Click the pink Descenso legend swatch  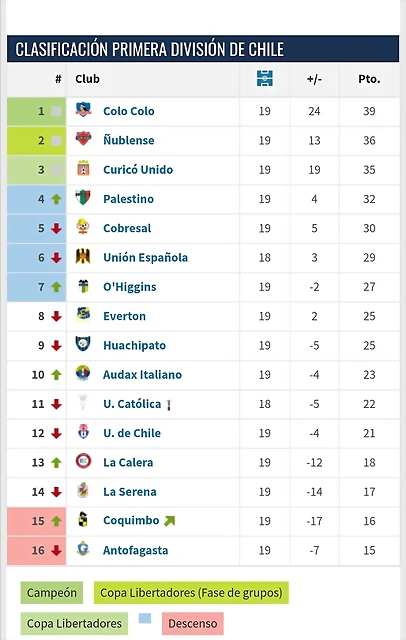(x=193, y=624)
